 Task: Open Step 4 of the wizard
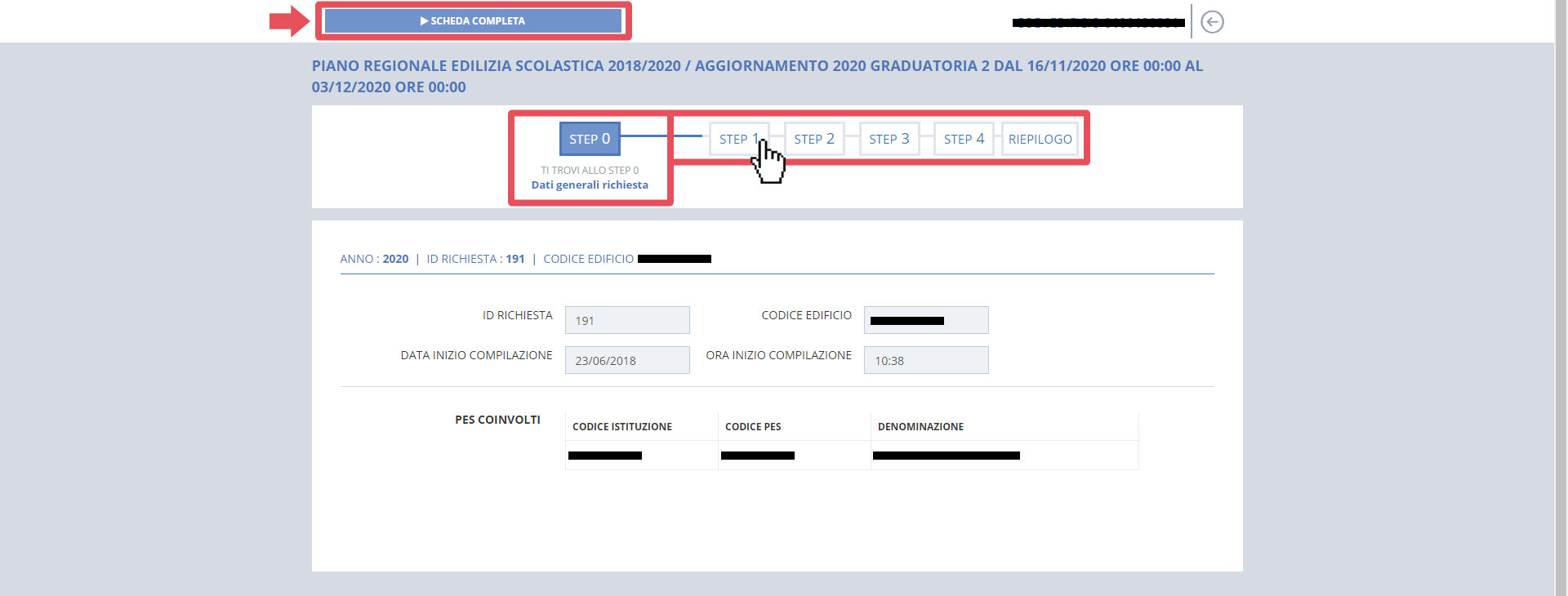(x=964, y=139)
